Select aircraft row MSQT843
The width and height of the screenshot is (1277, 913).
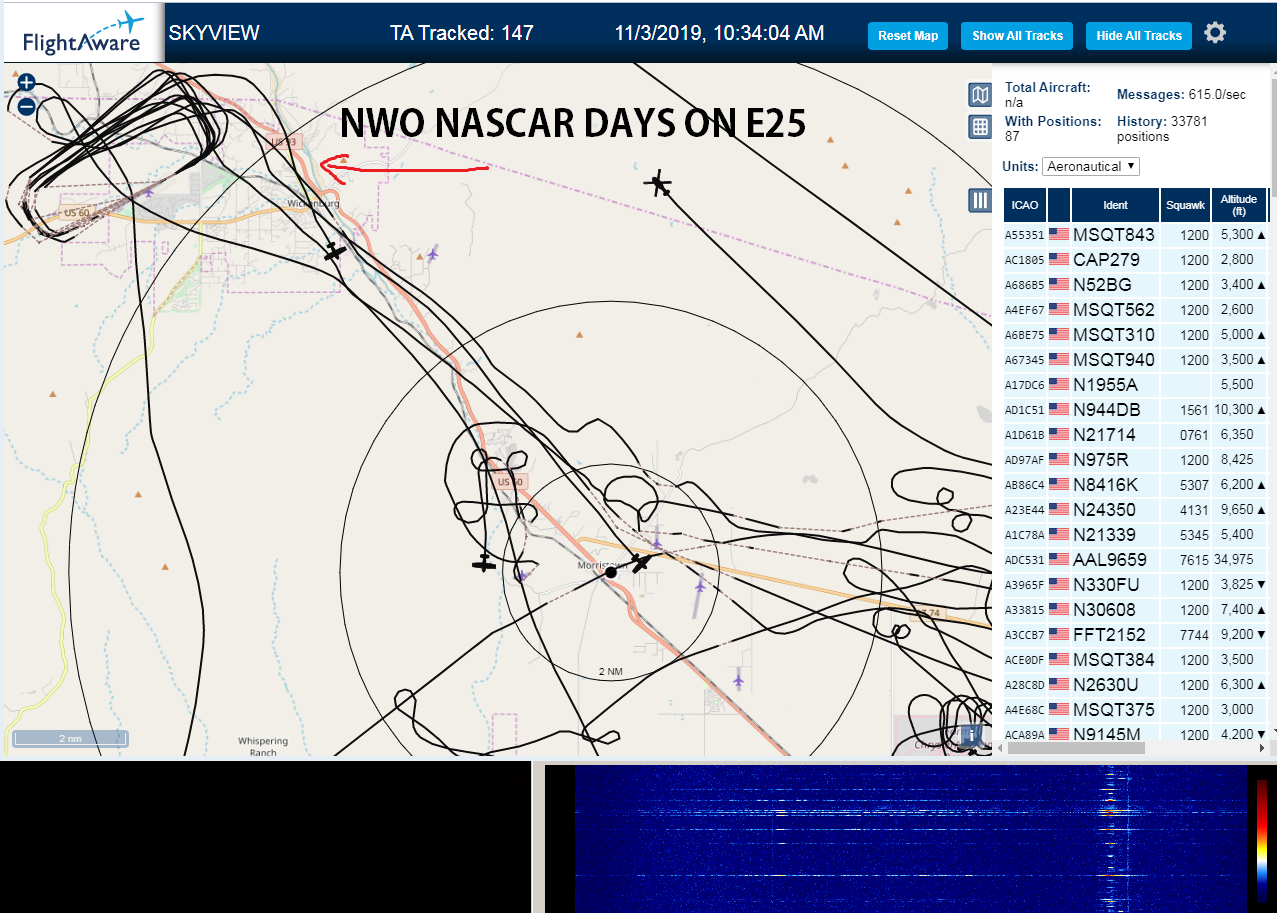(1136, 235)
